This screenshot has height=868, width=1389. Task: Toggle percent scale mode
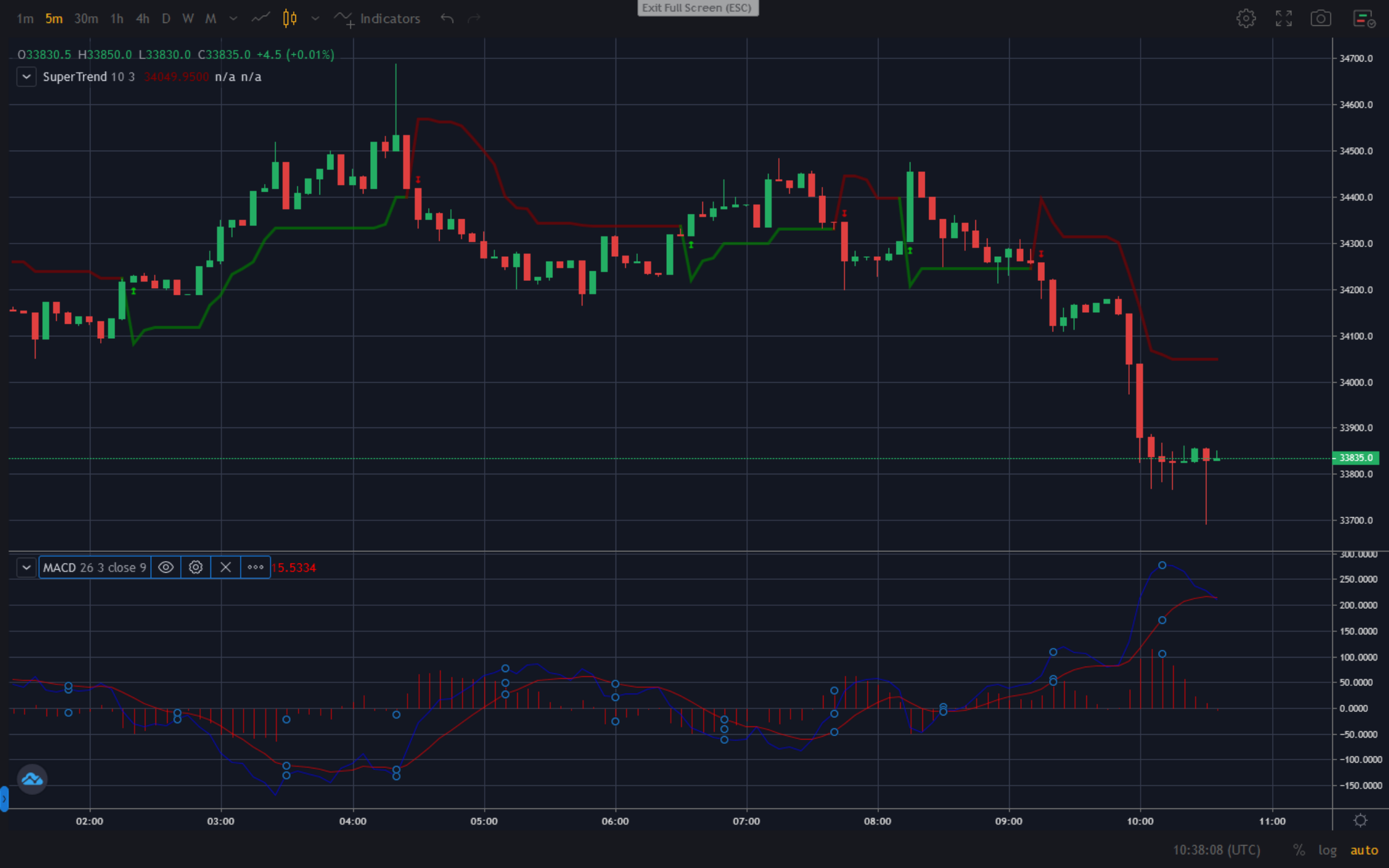point(1299,850)
